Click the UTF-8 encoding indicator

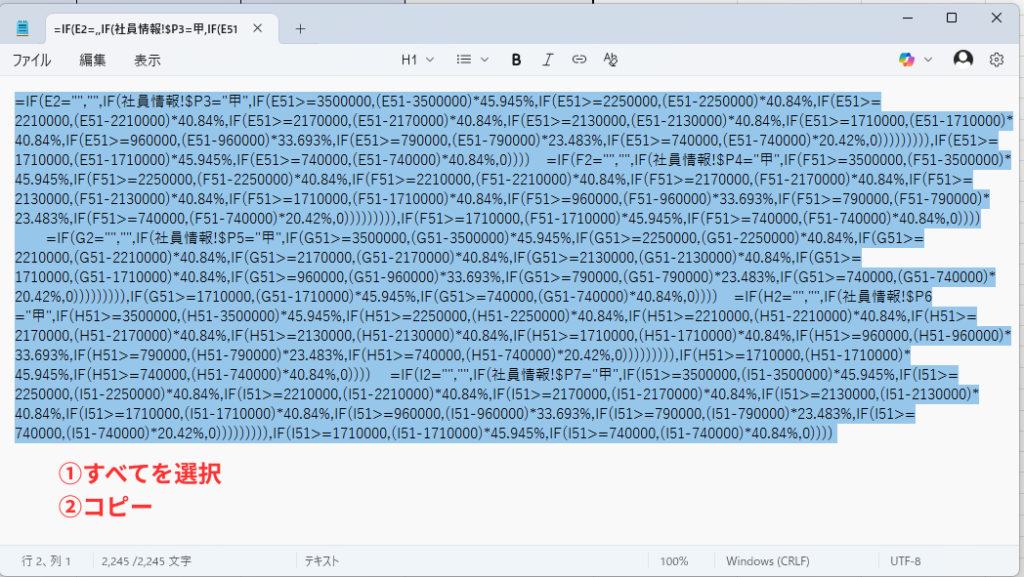click(x=904, y=561)
